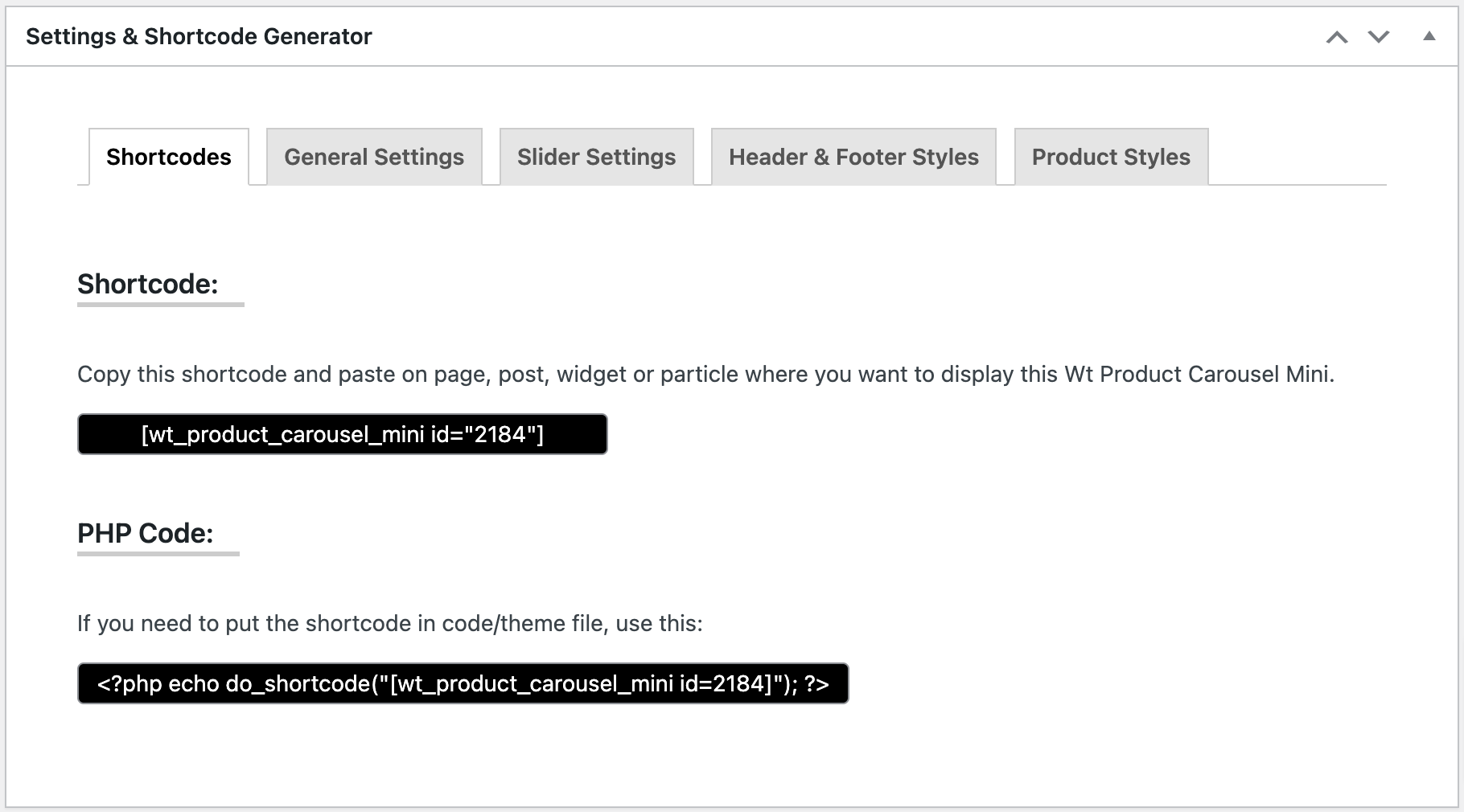Image resolution: width=1464 pixels, height=812 pixels.
Task: Collapse the Settings & Shortcode Generator panel
Action: pos(1429,36)
